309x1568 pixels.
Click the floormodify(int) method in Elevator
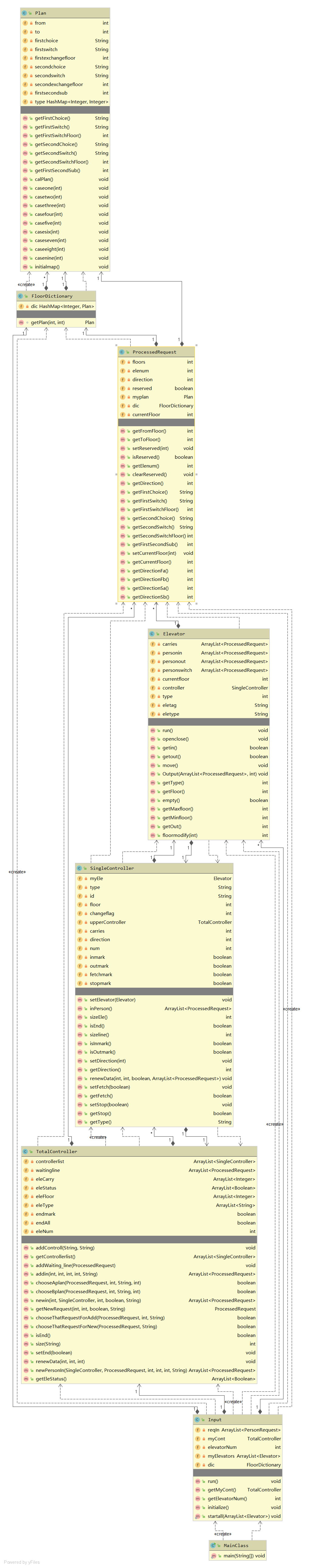209,835
